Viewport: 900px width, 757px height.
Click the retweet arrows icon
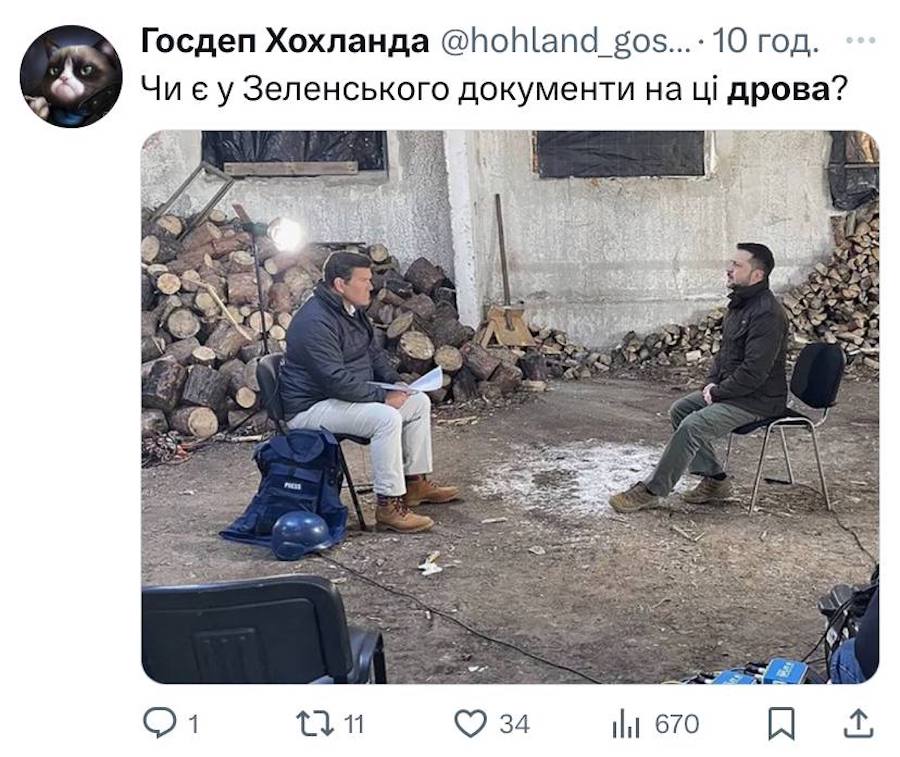click(315, 723)
